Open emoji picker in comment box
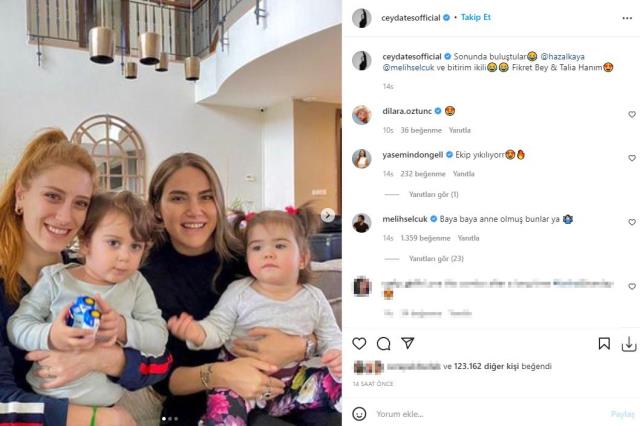The image size is (640, 426). [359, 414]
